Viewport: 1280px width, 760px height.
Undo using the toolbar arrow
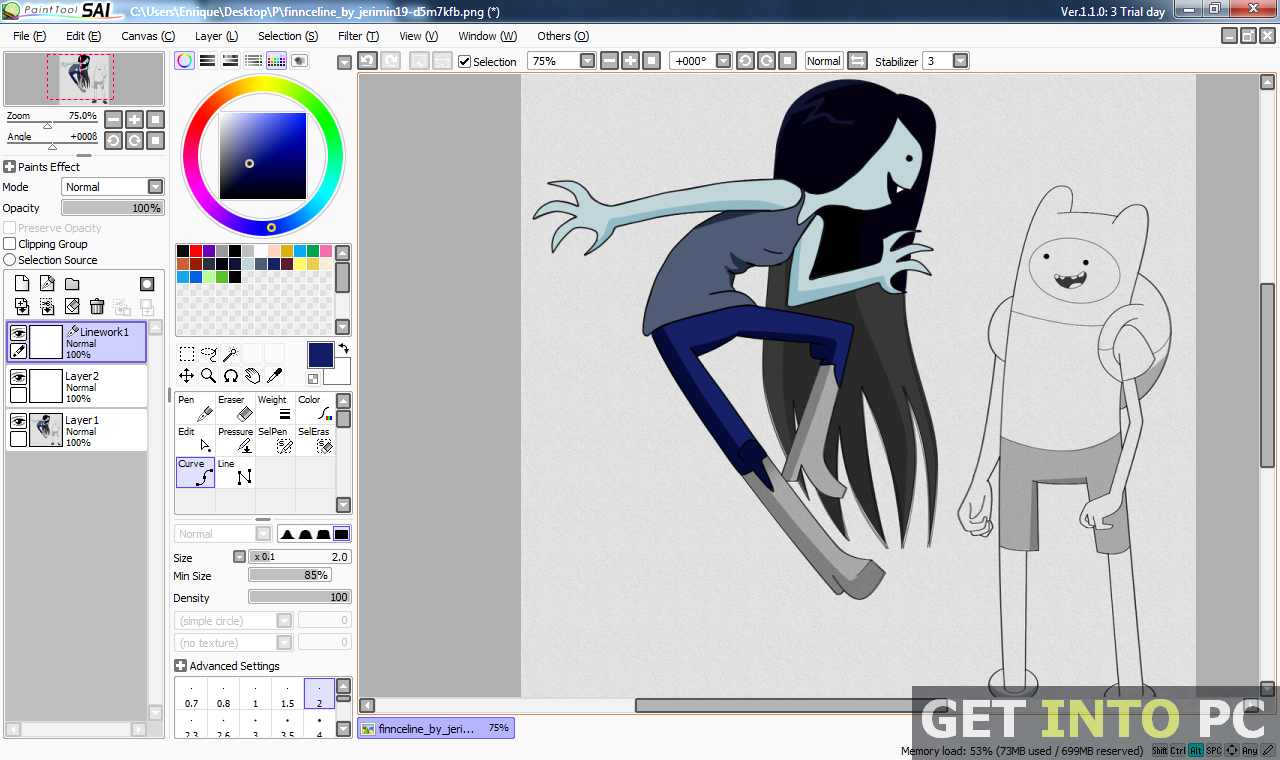367,61
